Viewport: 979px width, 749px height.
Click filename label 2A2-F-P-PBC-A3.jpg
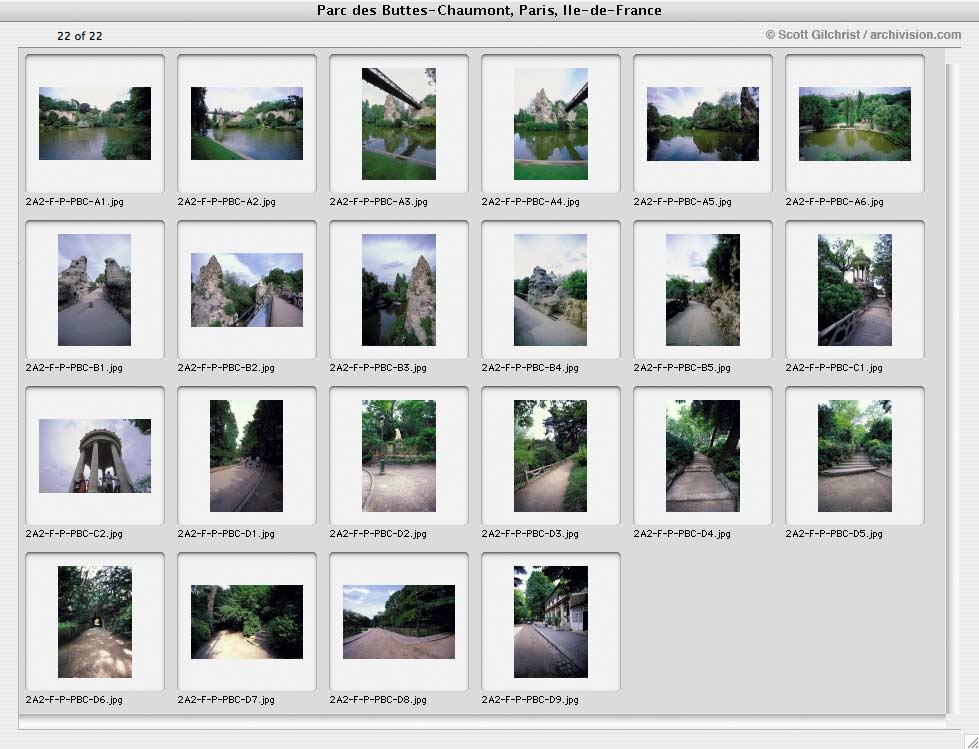pos(378,202)
